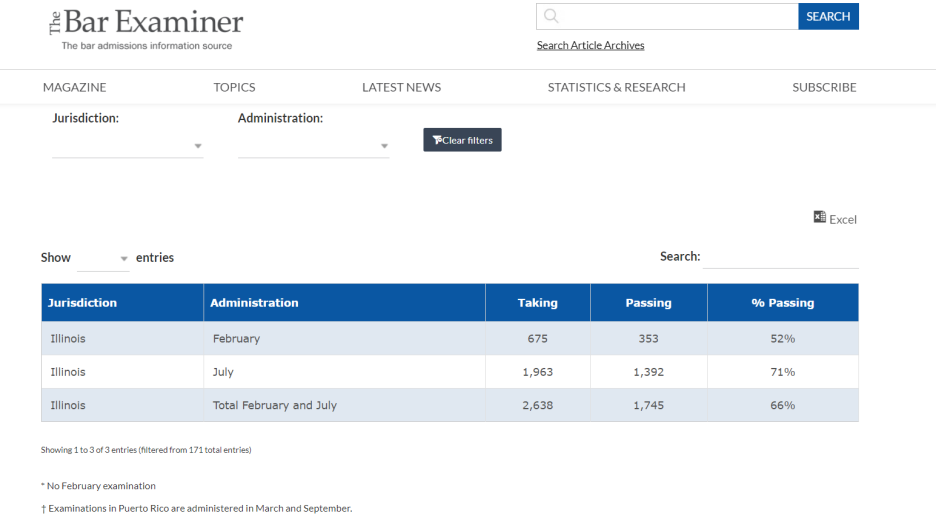Click the 2,638 taking value
The width and height of the screenshot is (936, 528).
(537, 405)
